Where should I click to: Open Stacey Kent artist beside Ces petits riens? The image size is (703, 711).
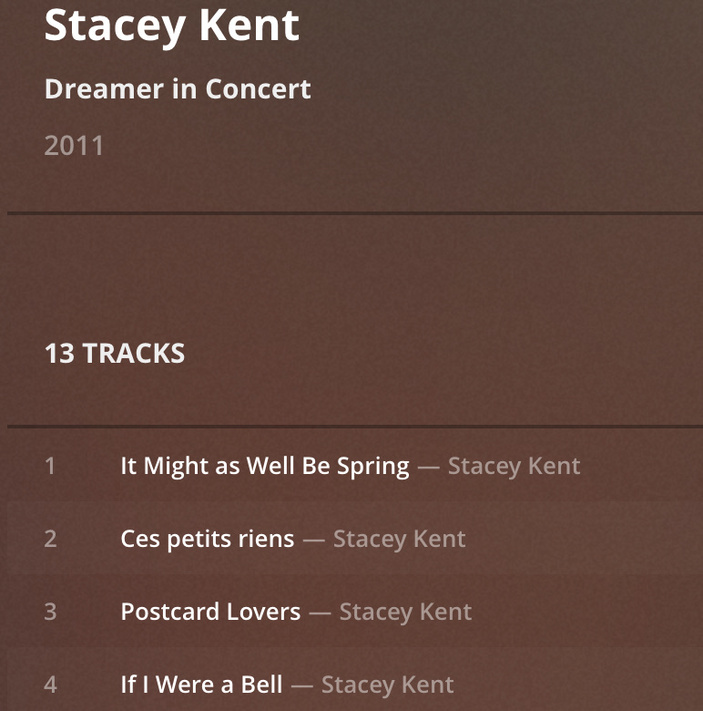click(399, 539)
